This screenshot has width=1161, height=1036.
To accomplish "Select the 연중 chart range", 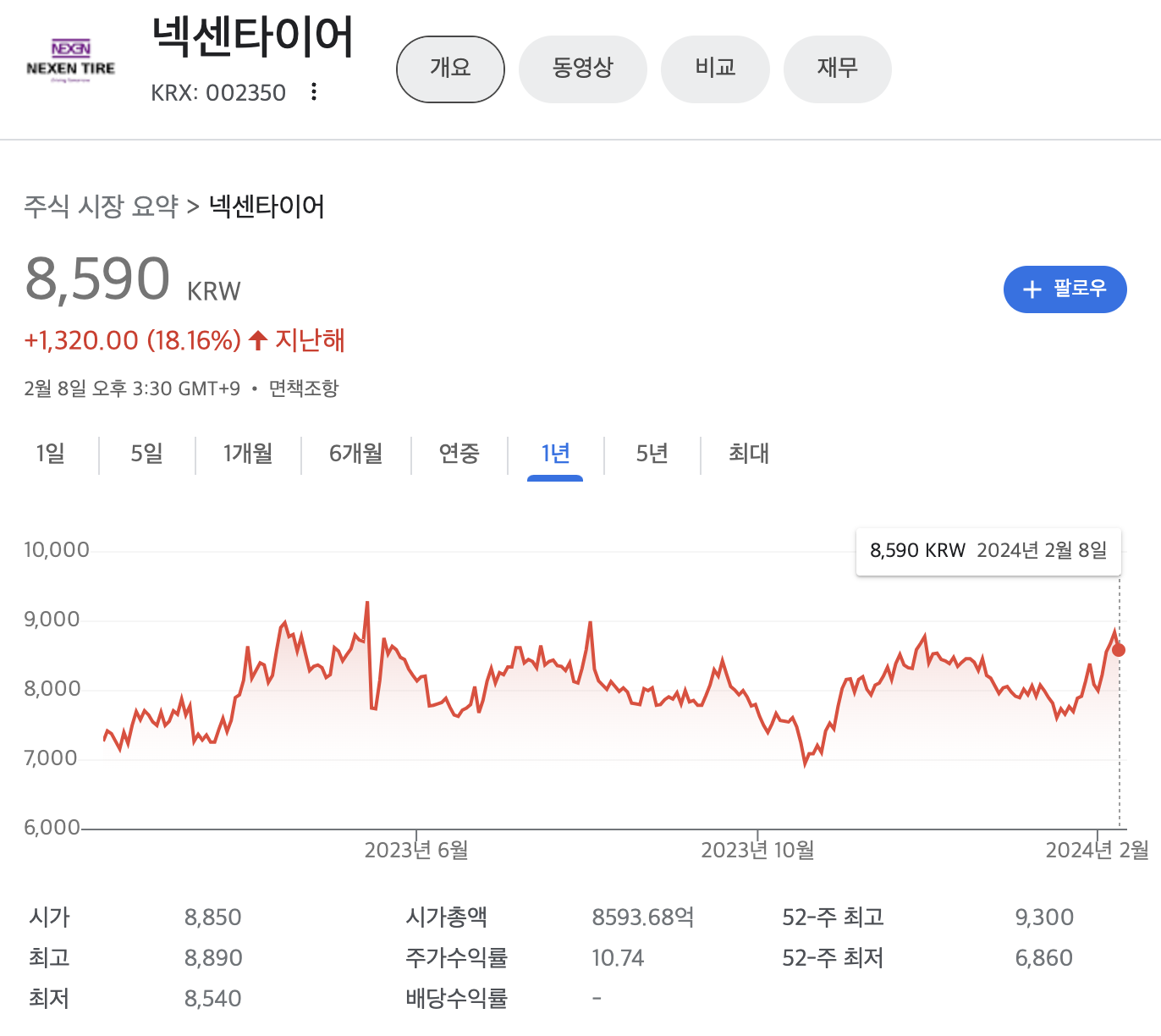I will 459,454.
